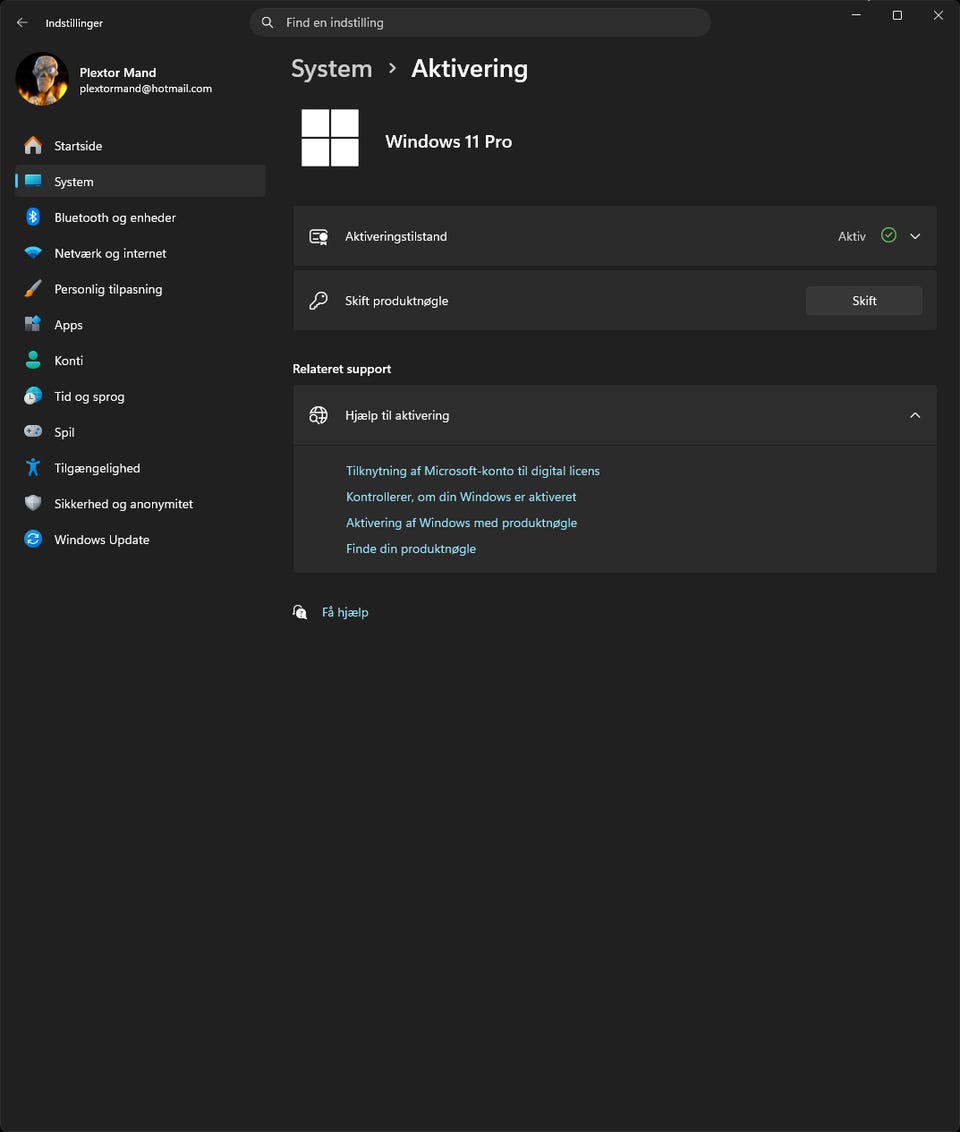The height and width of the screenshot is (1132, 960).
Task: Click the Startside home icon
Action: click(33, 145)
